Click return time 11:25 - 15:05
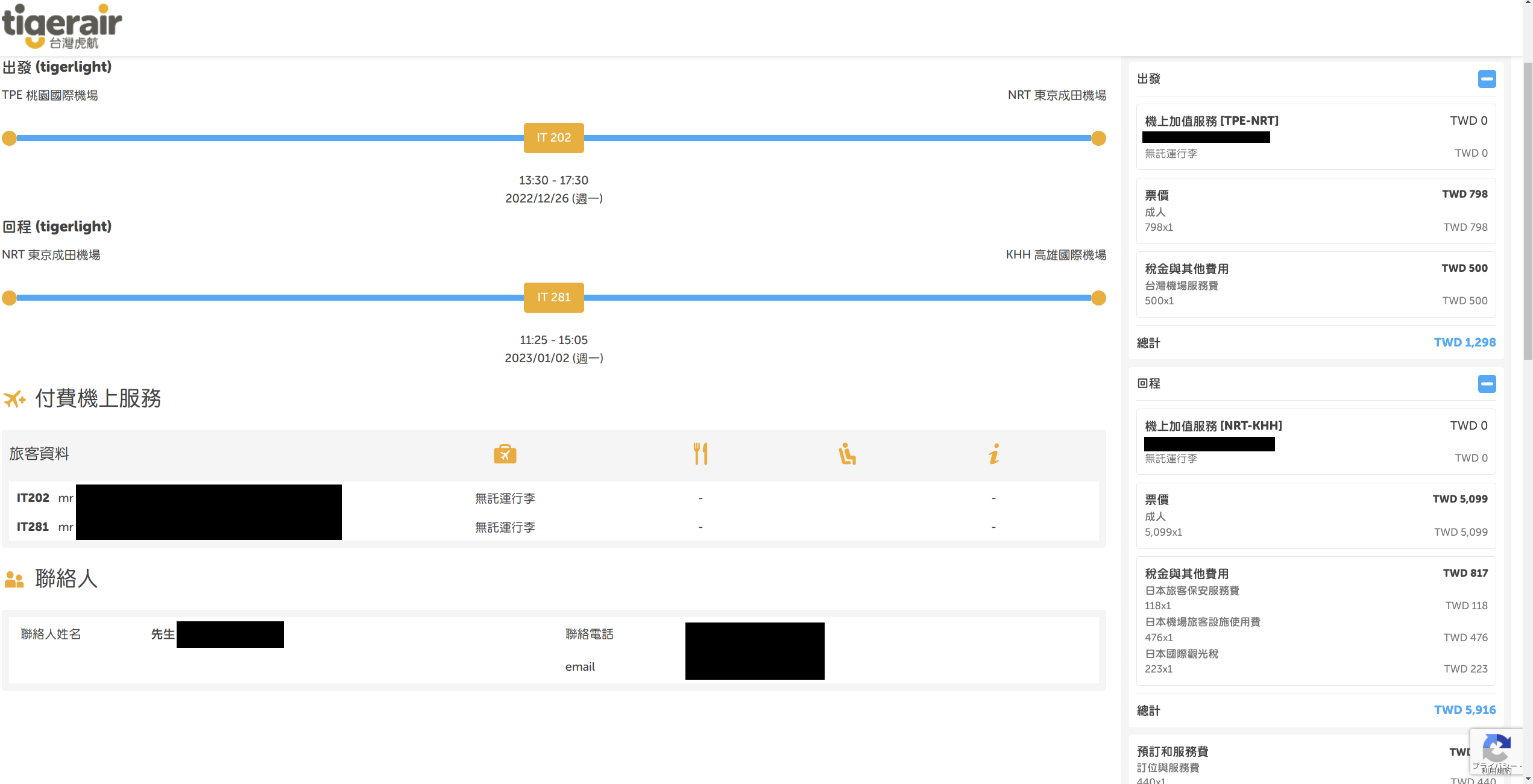 pos(553,340)
